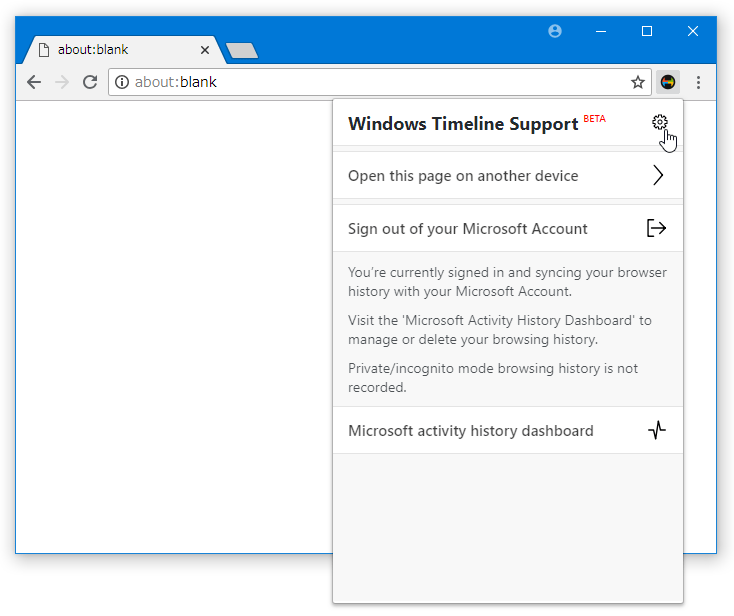734x616 pixels.
Task: Close the about:blank tab
Action: [x=205, y=50]
